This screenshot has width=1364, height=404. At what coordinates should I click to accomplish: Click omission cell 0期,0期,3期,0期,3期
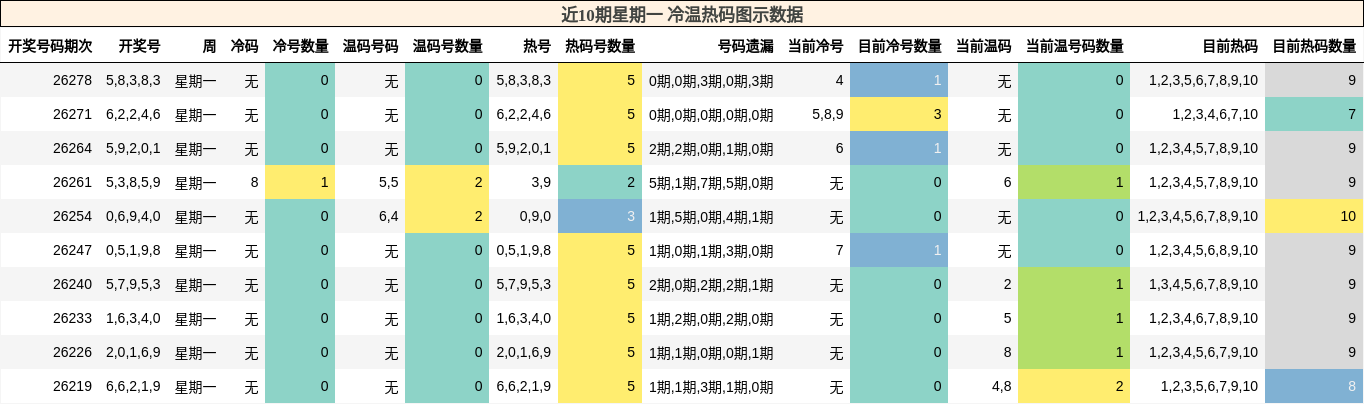711,81
